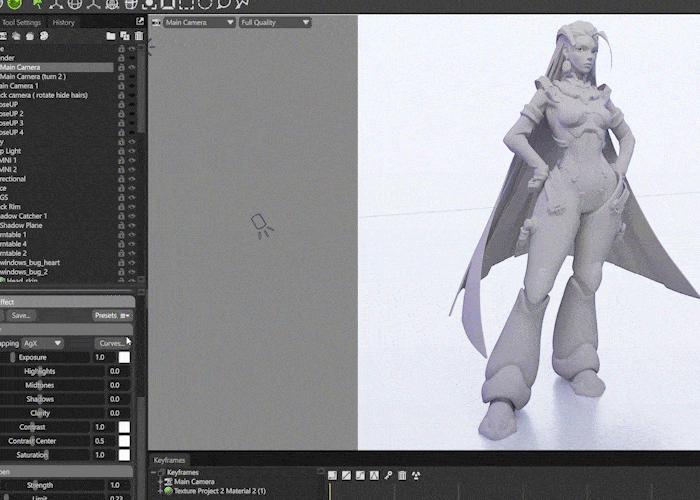The image size is (700, 500).
Task: Select the Main Camera (turn 2) row
Action: pos(56,77)
